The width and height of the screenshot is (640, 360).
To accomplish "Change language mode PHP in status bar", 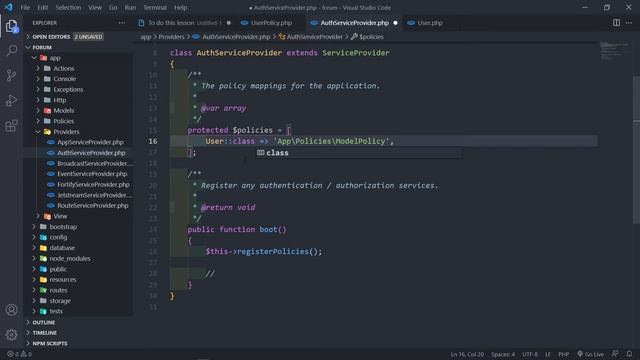I will [563, 354].
